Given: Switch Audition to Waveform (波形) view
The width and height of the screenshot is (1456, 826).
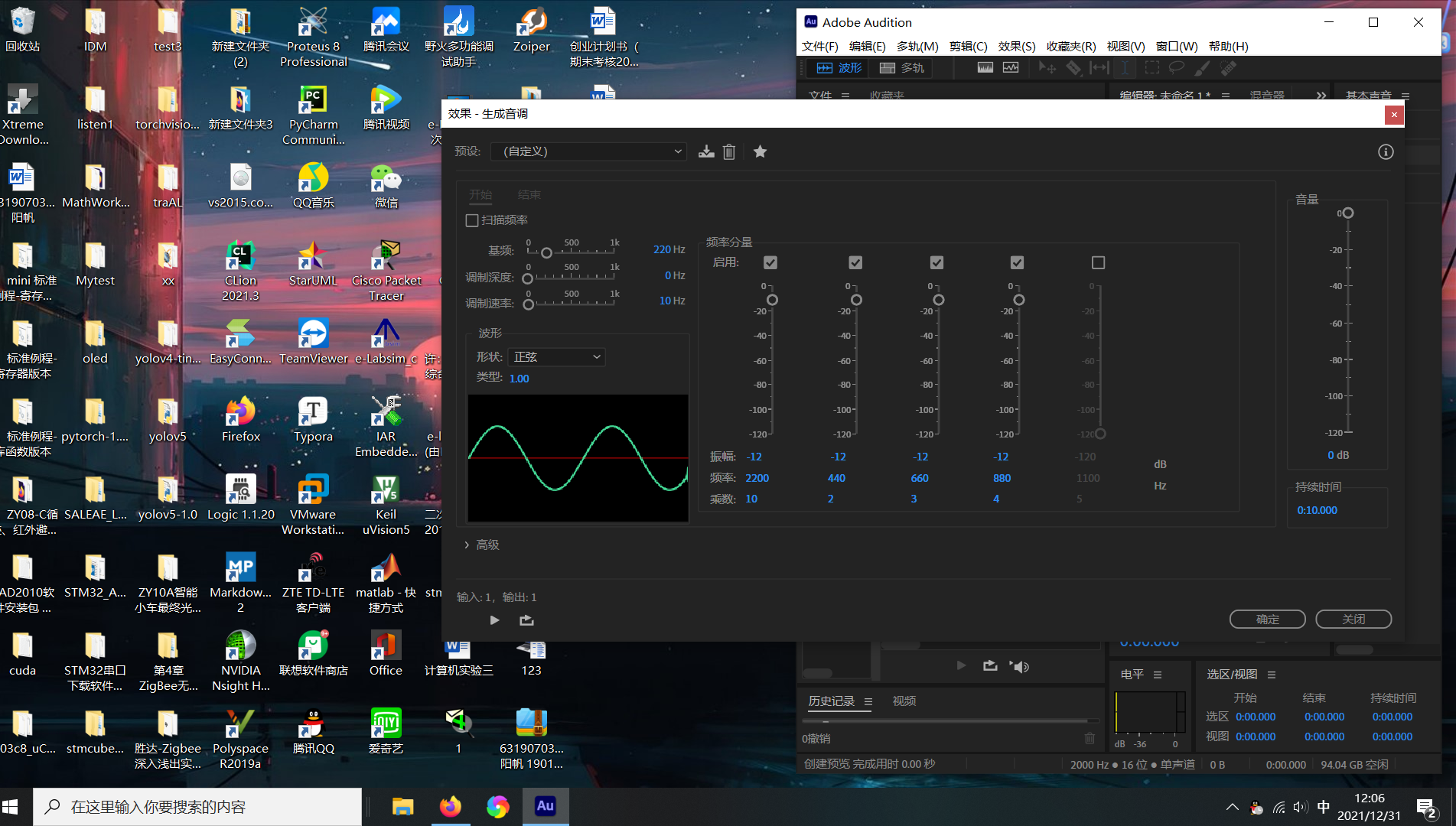Looking at the screenshot, I should (839, 68).
